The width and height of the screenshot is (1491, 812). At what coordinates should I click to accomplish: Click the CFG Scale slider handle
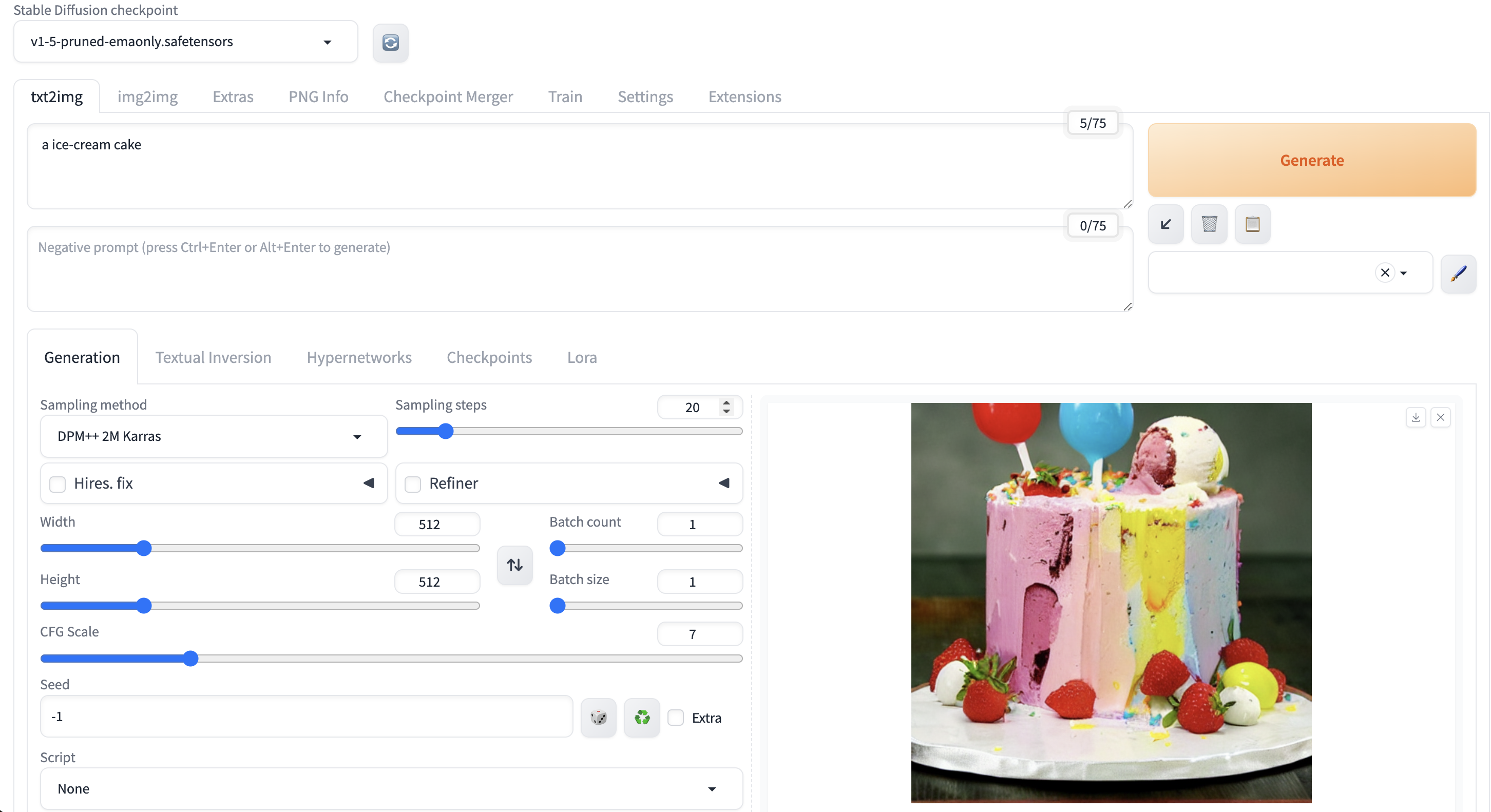[x=190, y=659]
